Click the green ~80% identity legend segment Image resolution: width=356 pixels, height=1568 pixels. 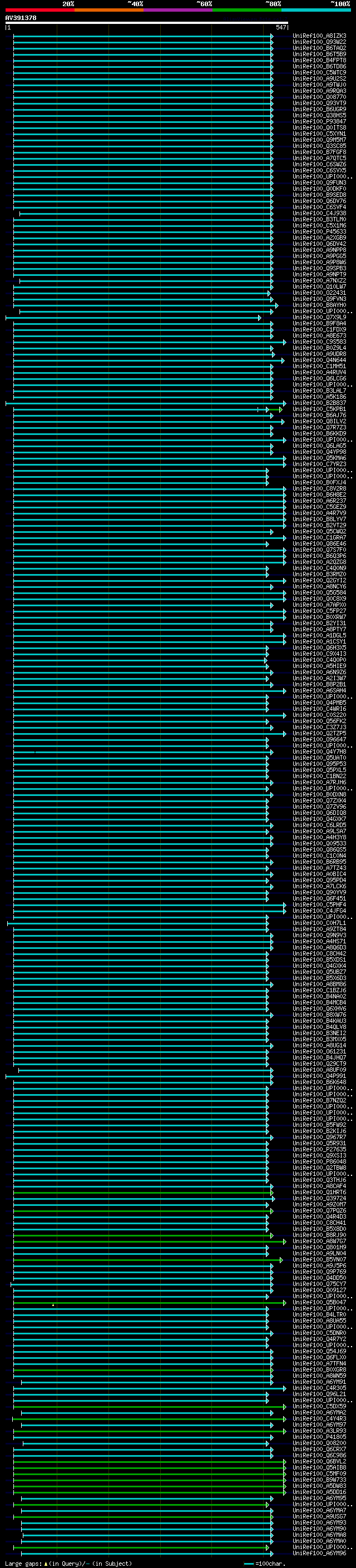click(247, 10)
